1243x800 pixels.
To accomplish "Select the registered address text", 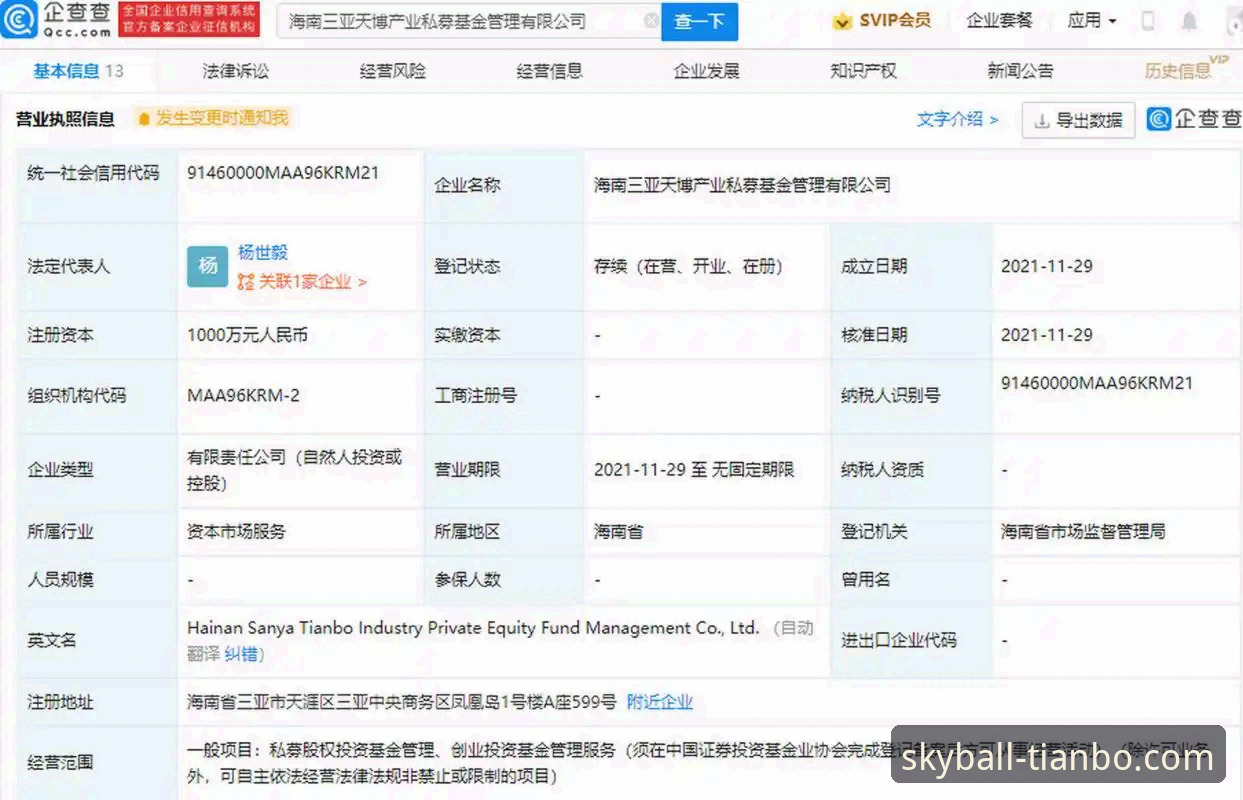I will coord(402,702).
